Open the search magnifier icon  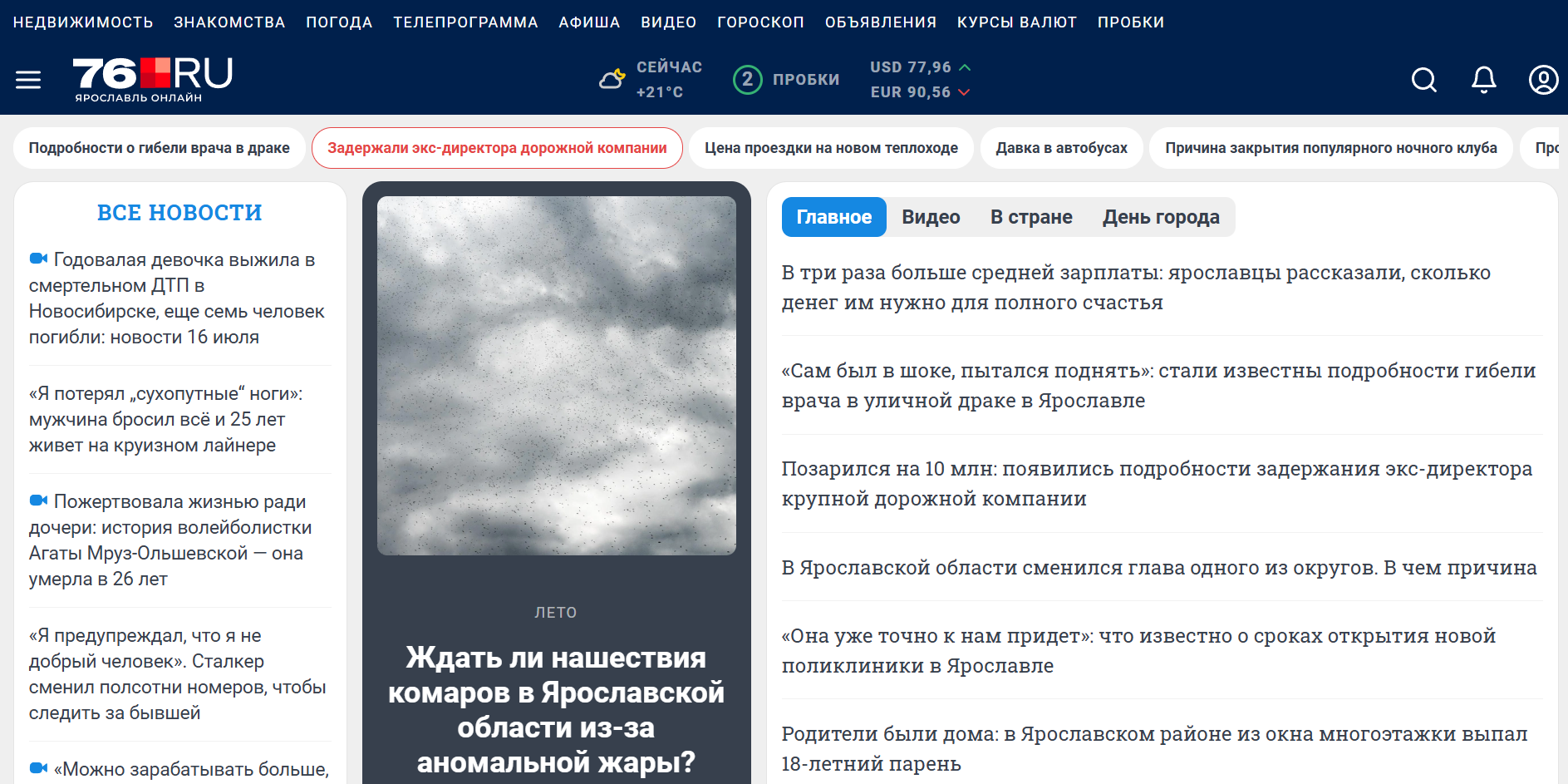(x=1424, y=80)
